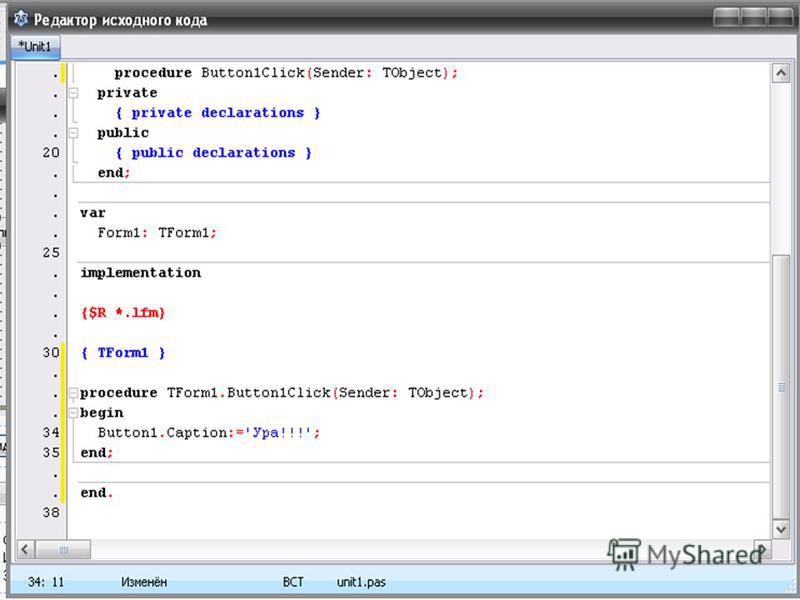The image size is (800, 600).
Task: Click line number 25 in the gutter
Action: click(51, 253)
